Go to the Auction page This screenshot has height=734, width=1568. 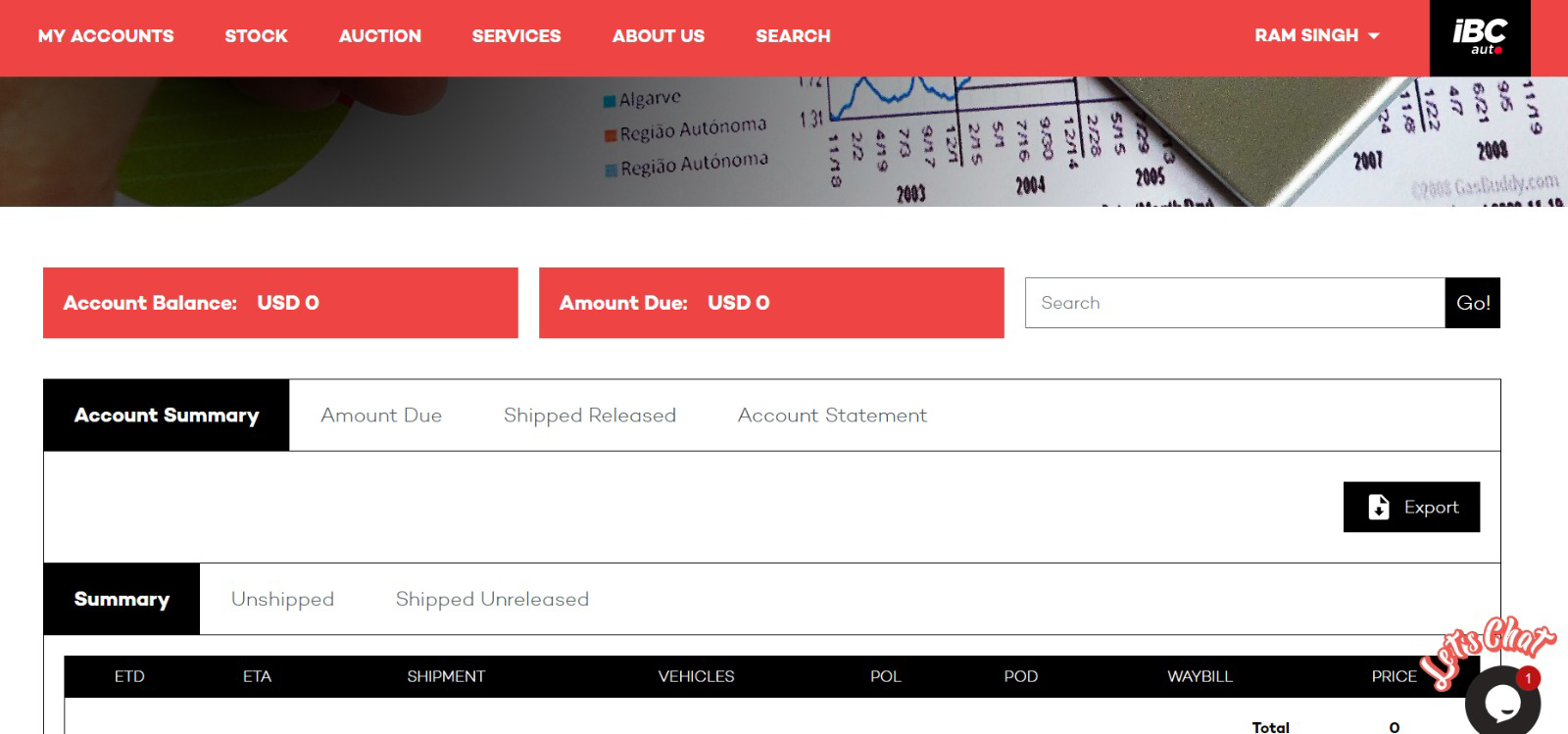point(380,36)
